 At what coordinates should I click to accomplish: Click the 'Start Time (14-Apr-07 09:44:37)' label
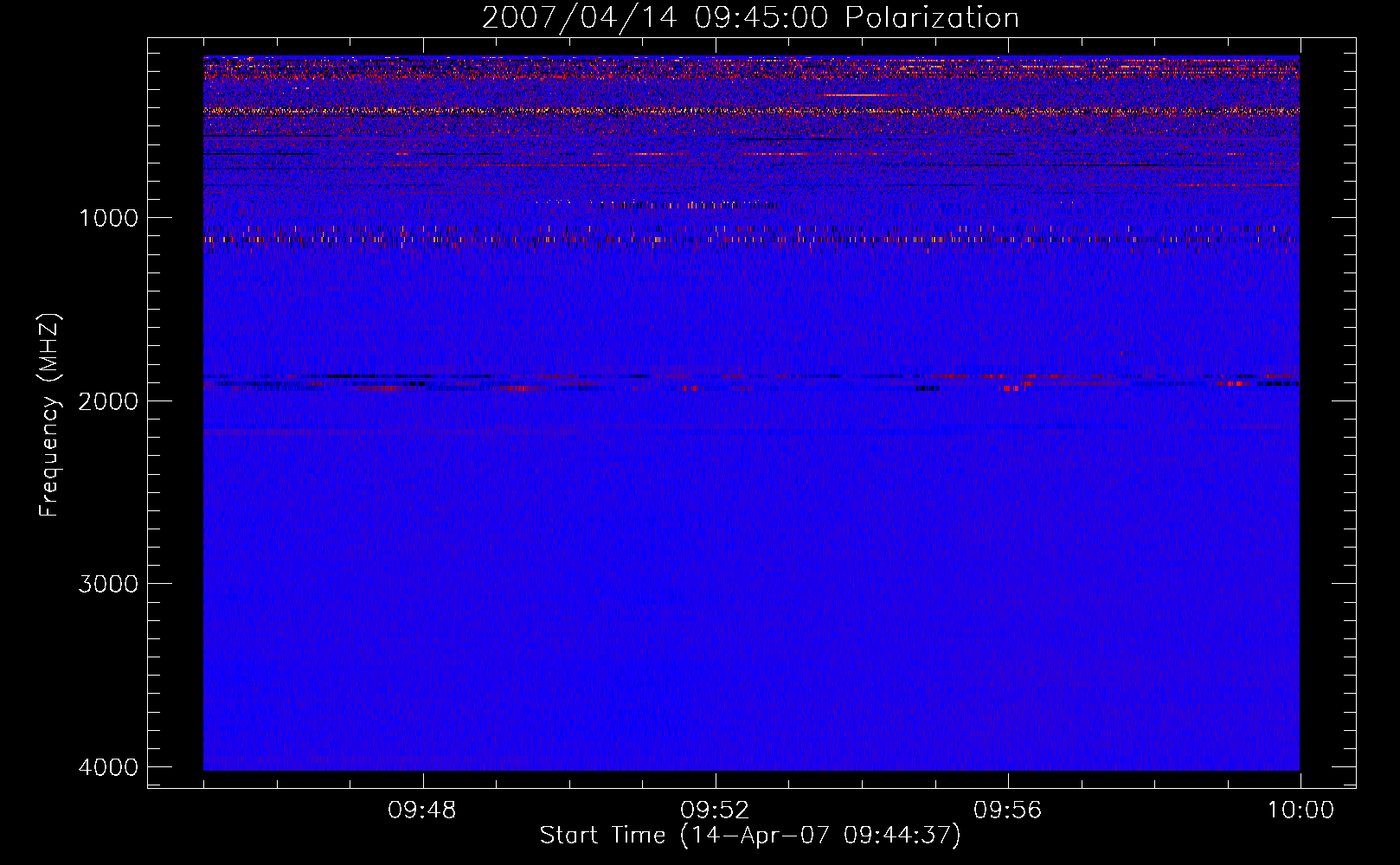tap(750, 836)
